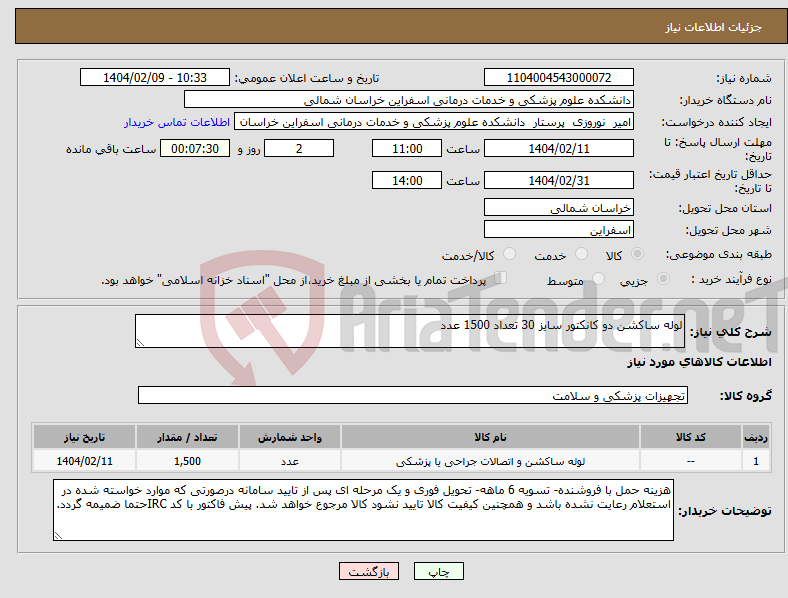This screenshot has width=788, height=598.
Task: Click the quantity cell 1,500
Action: click(187, 461)
